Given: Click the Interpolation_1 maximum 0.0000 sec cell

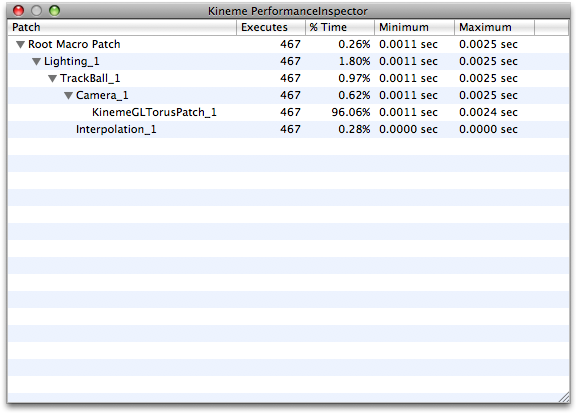Looking at the screenshot, I should click(x=488, y=129).
